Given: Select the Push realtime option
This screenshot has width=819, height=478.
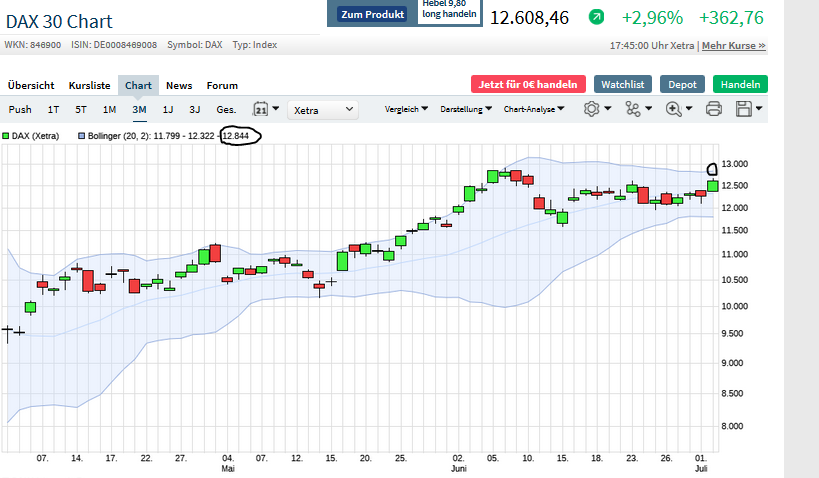Looking at the screenshot, I should pos(20,109).
